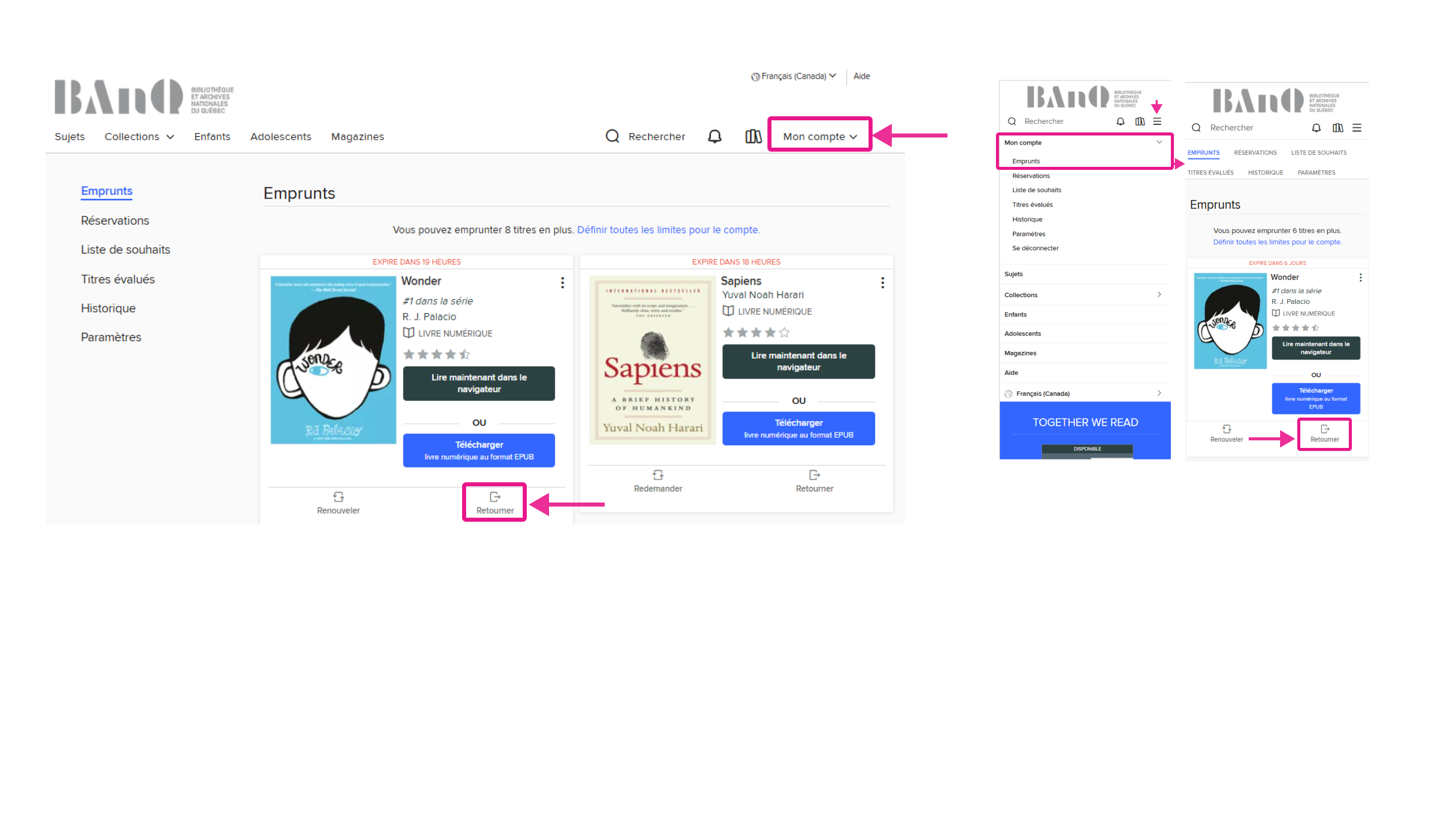The image size is (1456, 819).
Task: Click search icon in mobile Emprunts view
Action: [1196, 128]
